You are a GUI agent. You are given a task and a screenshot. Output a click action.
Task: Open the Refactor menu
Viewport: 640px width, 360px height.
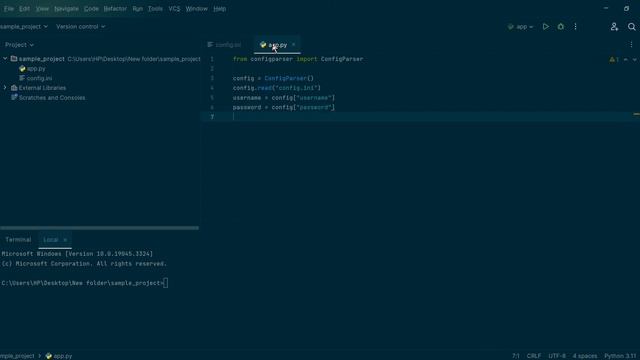[x=115, y=9]
